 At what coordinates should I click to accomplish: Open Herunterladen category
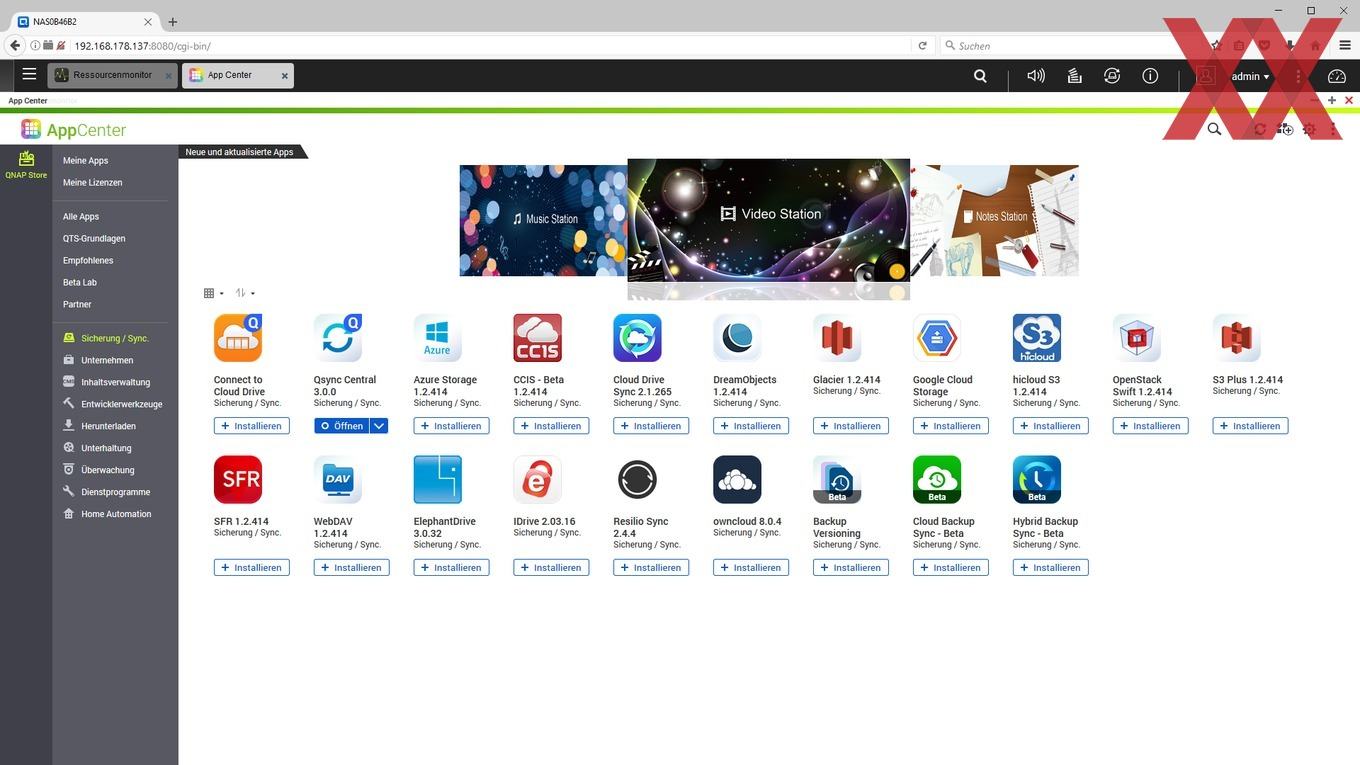pos(108,427)
